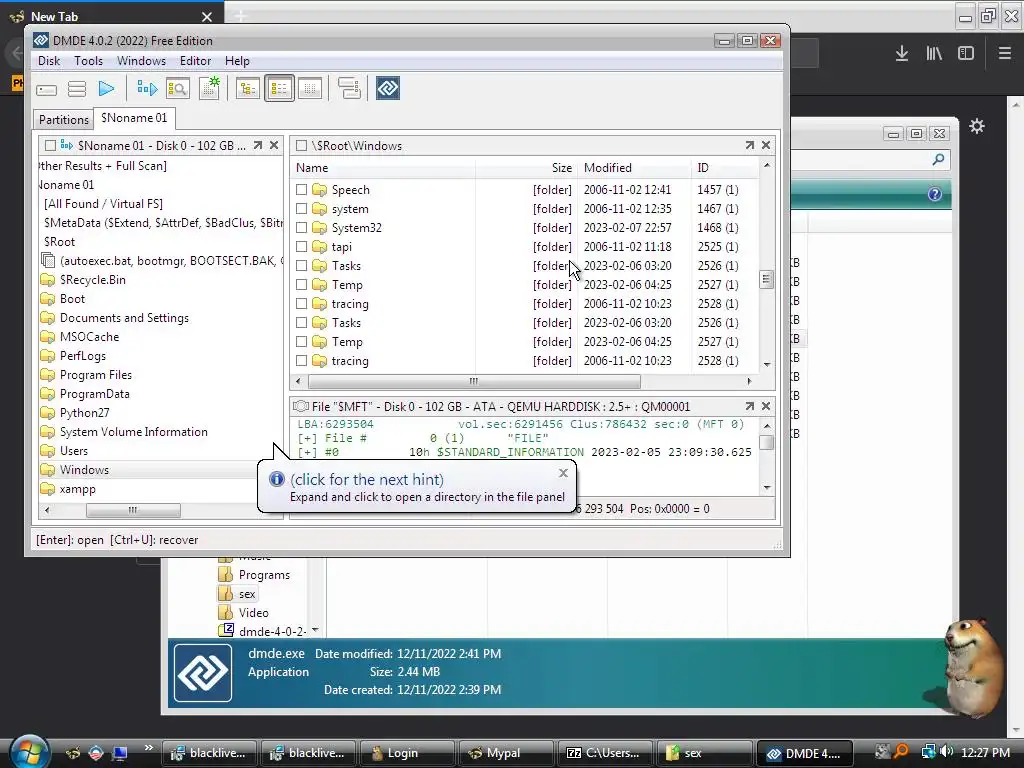The width and height of the screenshot is (1024, 768).
Task: Open the Windows menu
Action: (141, 61)
